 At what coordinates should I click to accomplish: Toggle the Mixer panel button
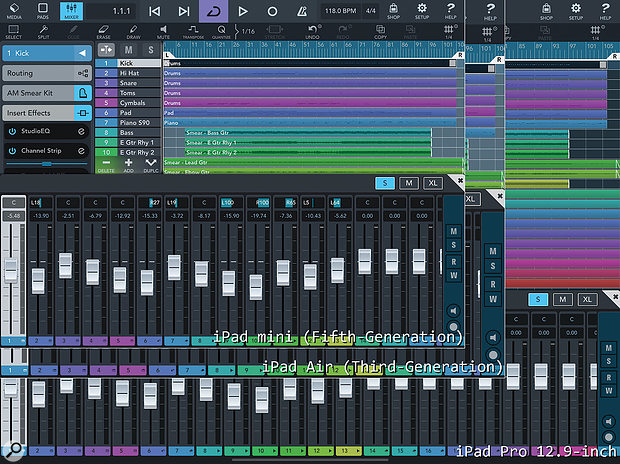coord(71,11)
